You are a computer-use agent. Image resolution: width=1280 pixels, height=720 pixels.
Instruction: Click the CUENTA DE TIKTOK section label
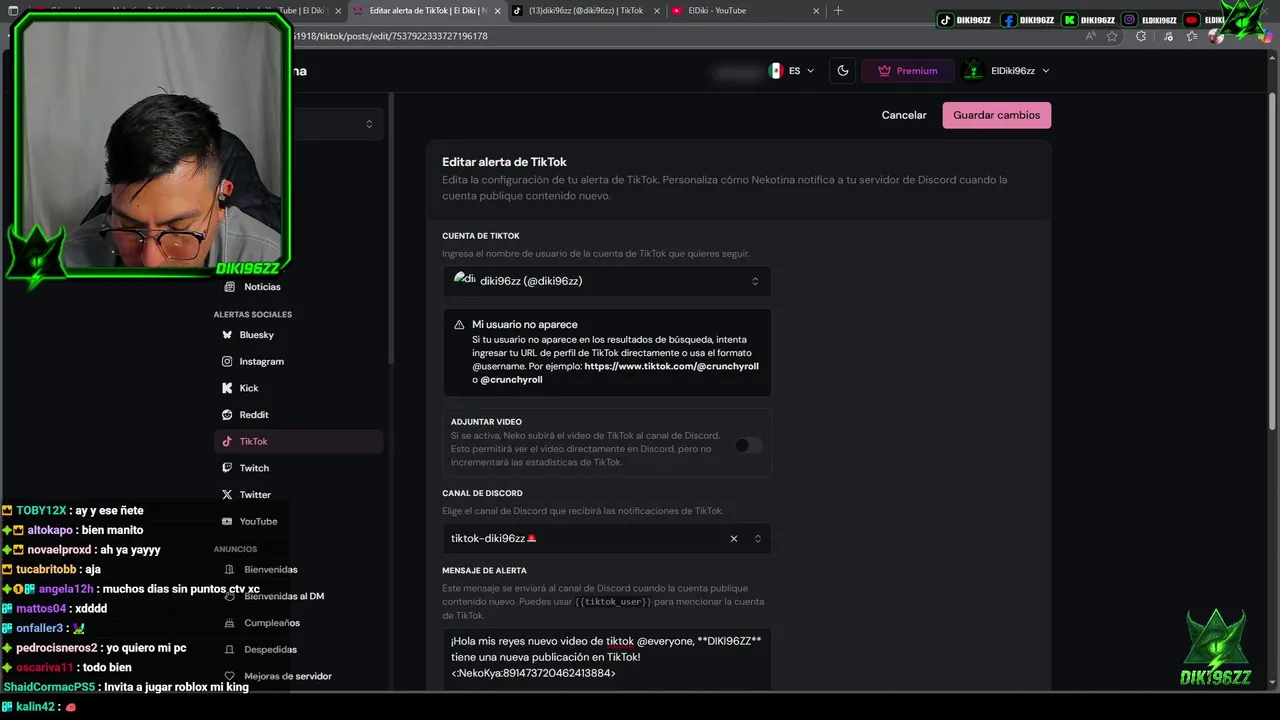pos(481,236)
